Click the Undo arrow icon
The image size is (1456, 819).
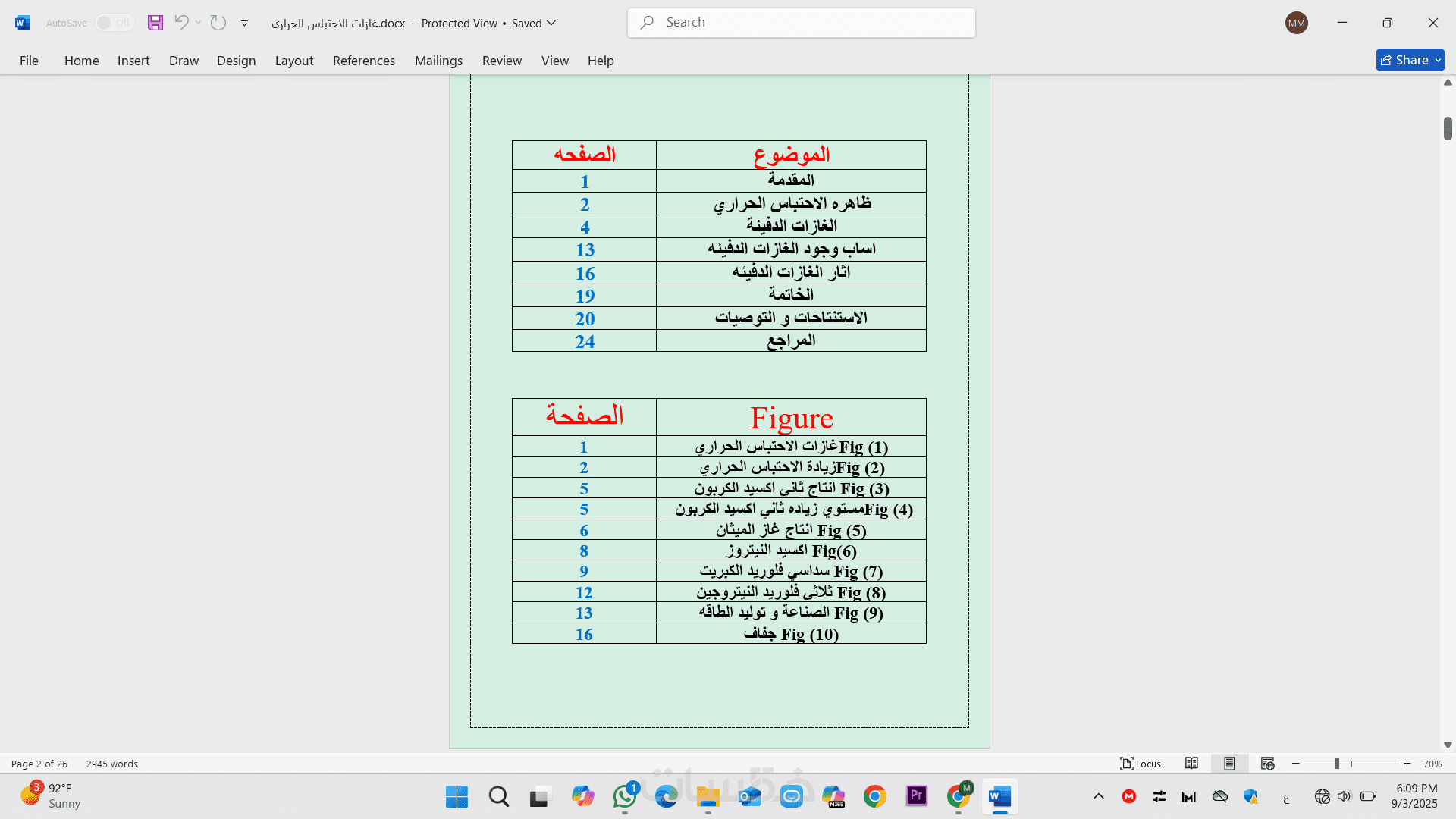180,23
